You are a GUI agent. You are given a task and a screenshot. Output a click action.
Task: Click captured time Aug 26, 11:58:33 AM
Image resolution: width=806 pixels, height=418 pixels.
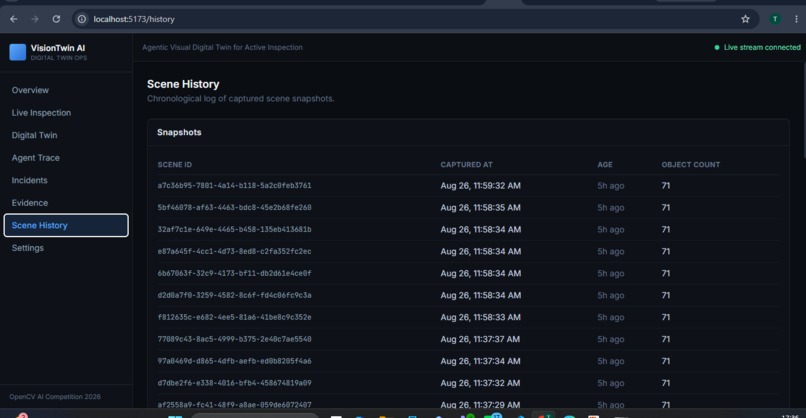click(480, 317)
